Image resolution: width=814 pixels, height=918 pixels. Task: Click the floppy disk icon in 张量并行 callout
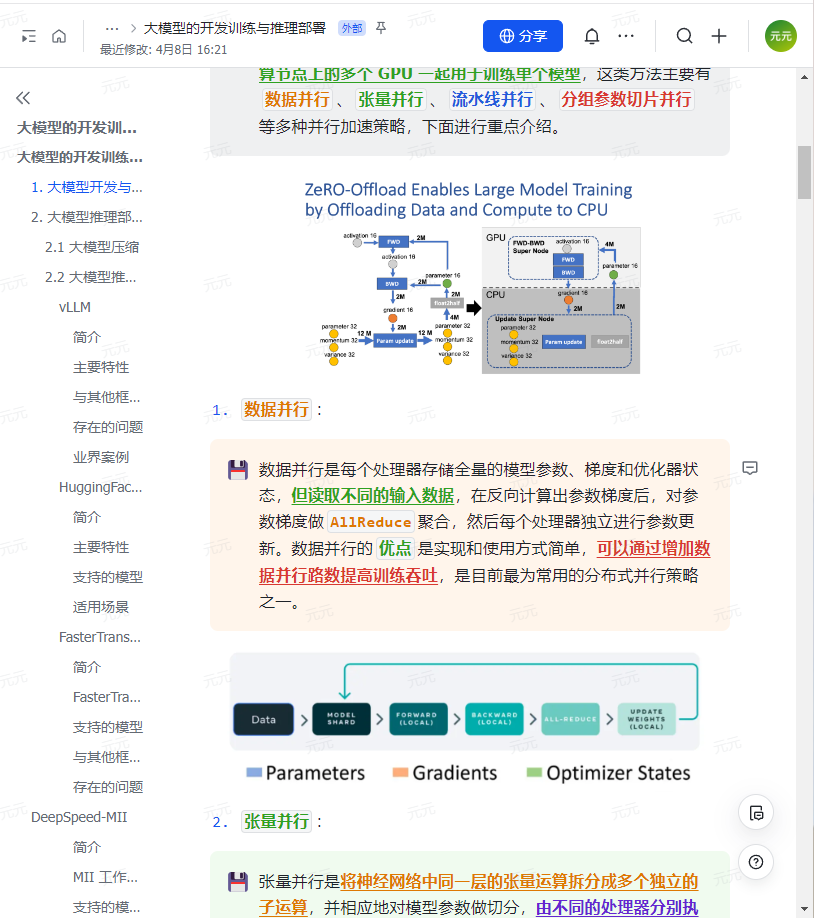238,882
